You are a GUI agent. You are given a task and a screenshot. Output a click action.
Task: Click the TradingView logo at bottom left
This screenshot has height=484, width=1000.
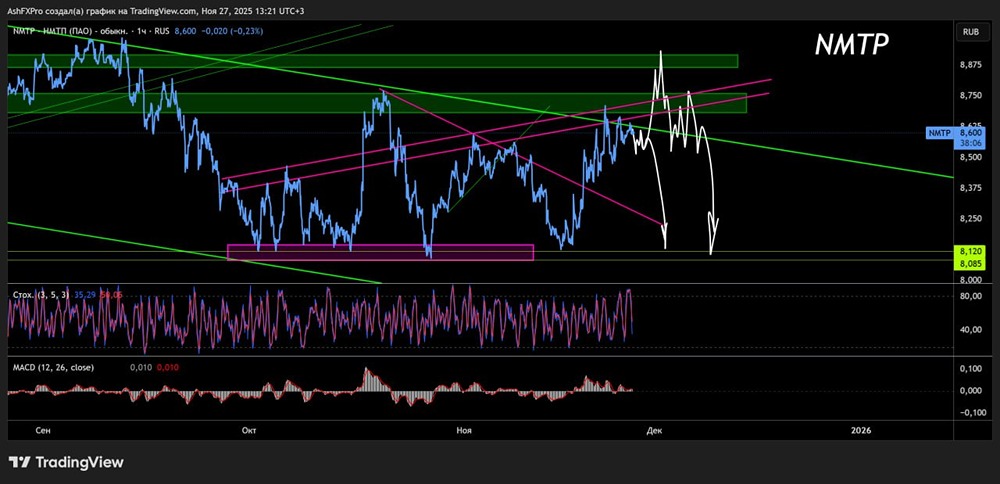pos(66,462)
